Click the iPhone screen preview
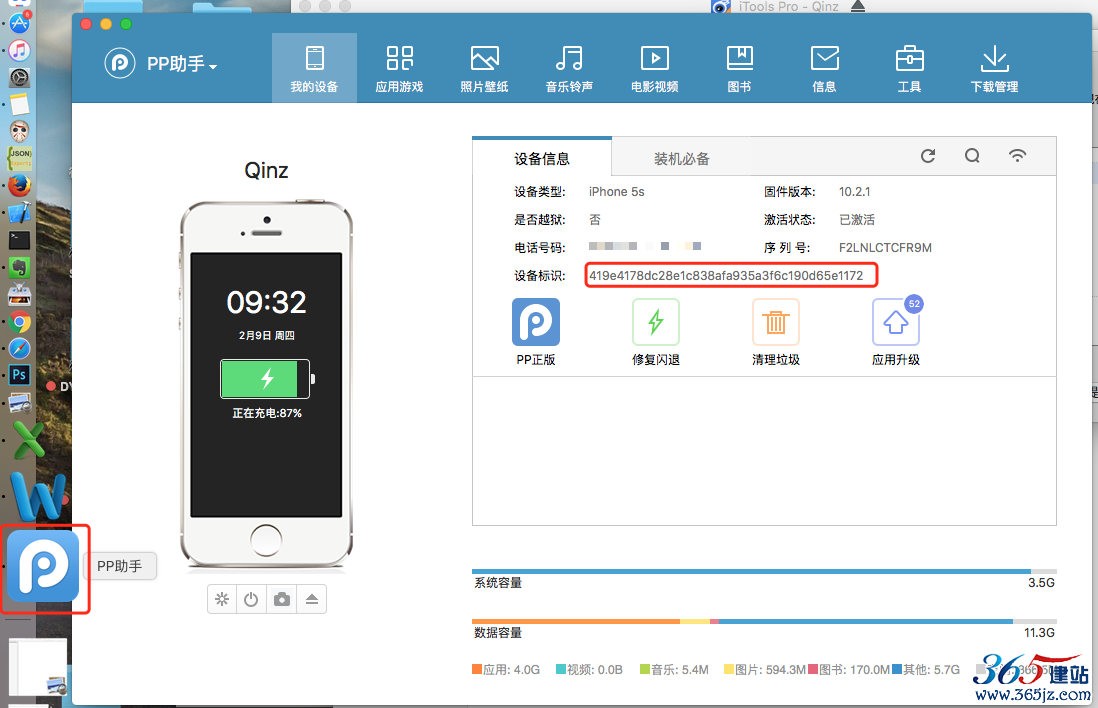This screenshot has height=708, width=1098. coord(266,384)
